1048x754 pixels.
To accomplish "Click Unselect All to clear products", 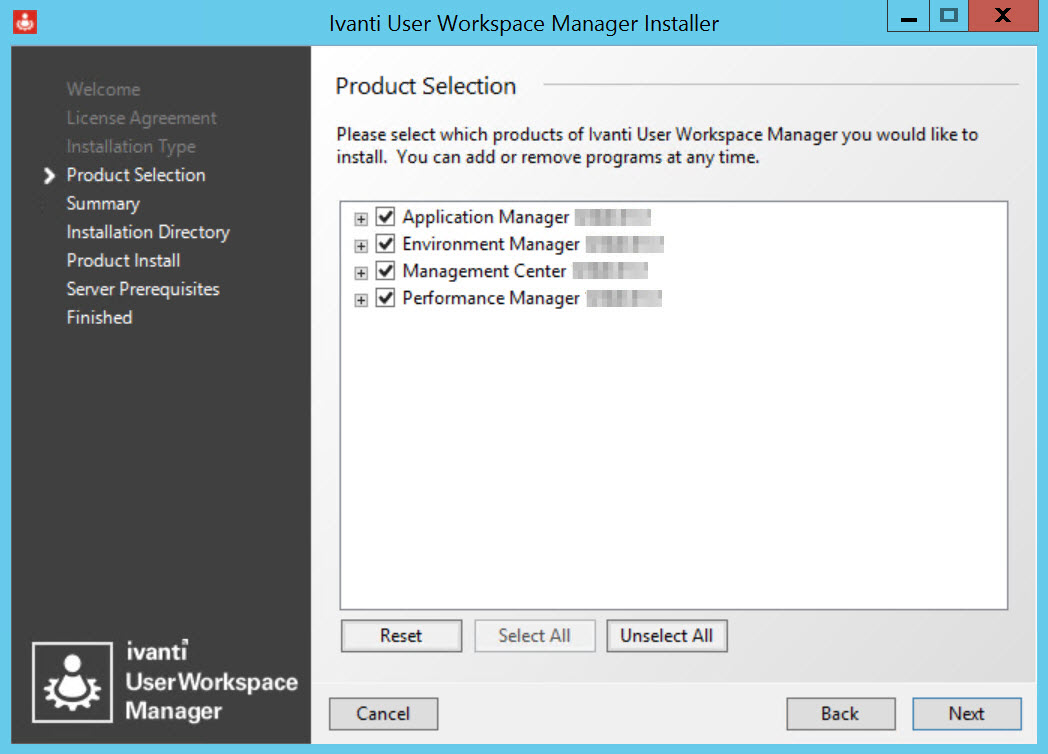I will pyautogui.click(x=666, y=636).
